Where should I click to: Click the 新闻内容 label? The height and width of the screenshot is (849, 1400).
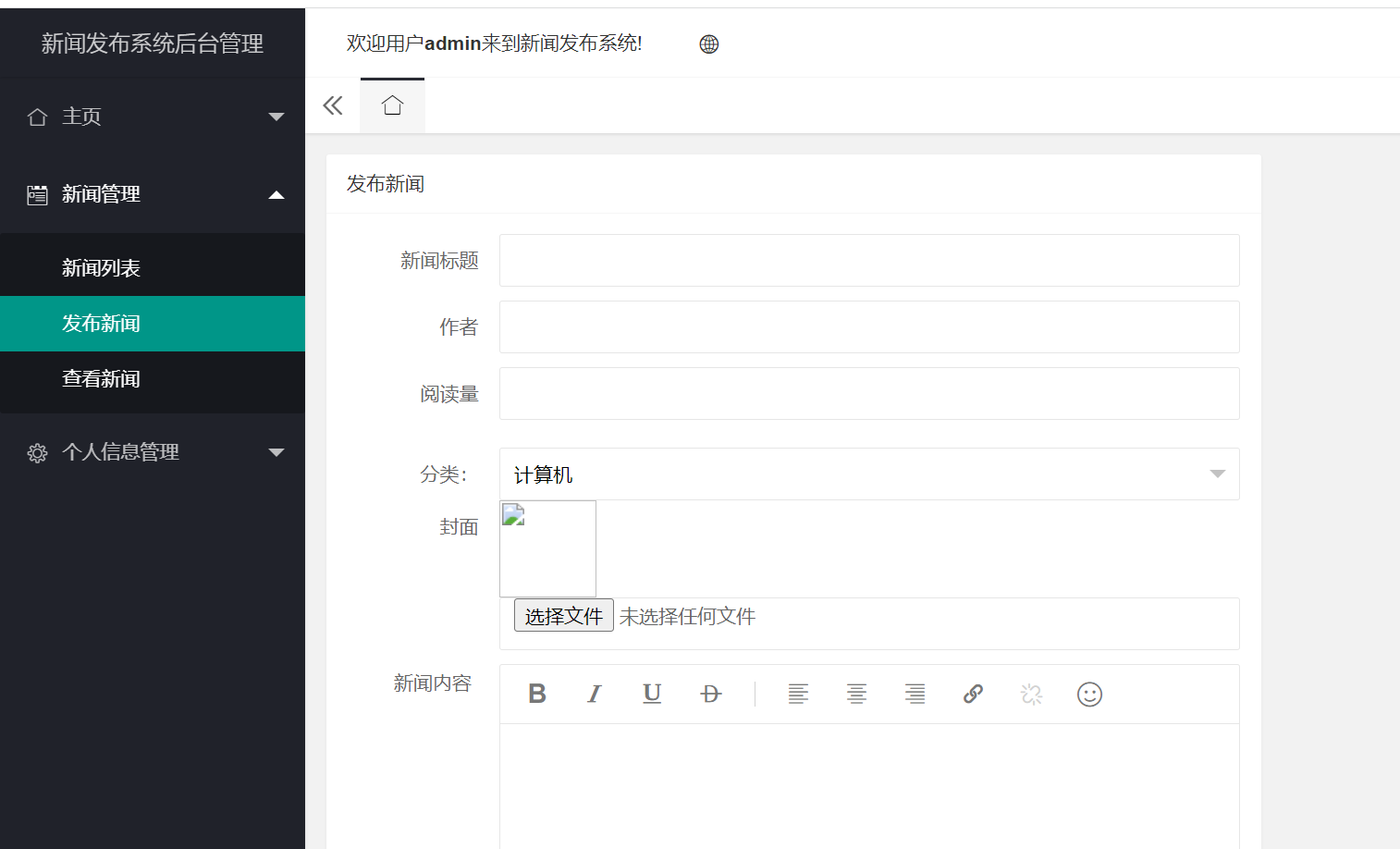pos(433,683)
